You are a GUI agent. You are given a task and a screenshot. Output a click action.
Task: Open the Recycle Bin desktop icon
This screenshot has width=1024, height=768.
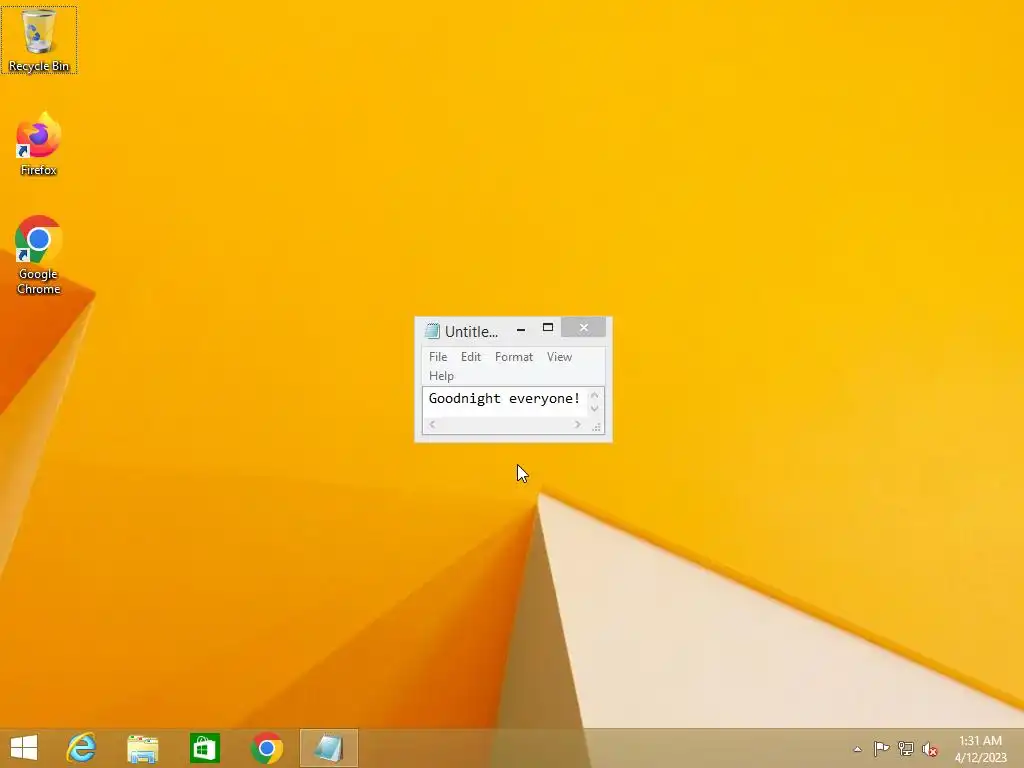point(39,39)
